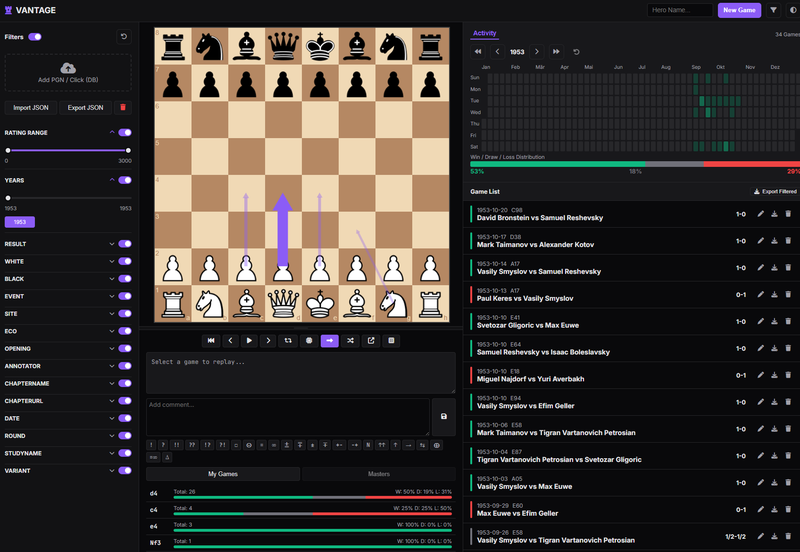Edit the Bronstein vs Reshevsky game
The height and width of the screenshot is (552, 800).
coord(760,213)
